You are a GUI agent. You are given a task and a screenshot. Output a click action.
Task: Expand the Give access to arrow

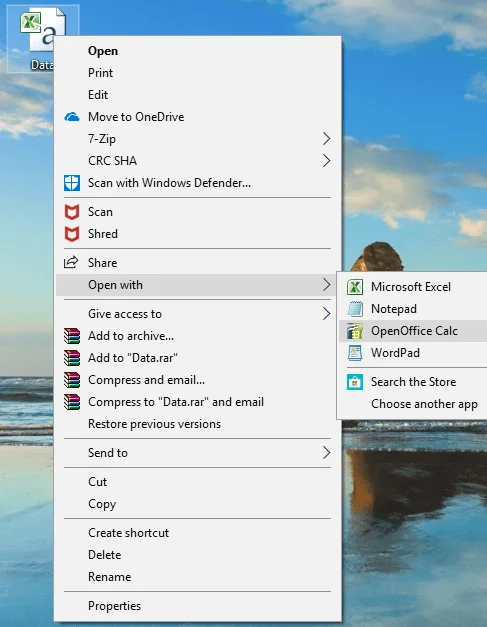coord(327,314)
